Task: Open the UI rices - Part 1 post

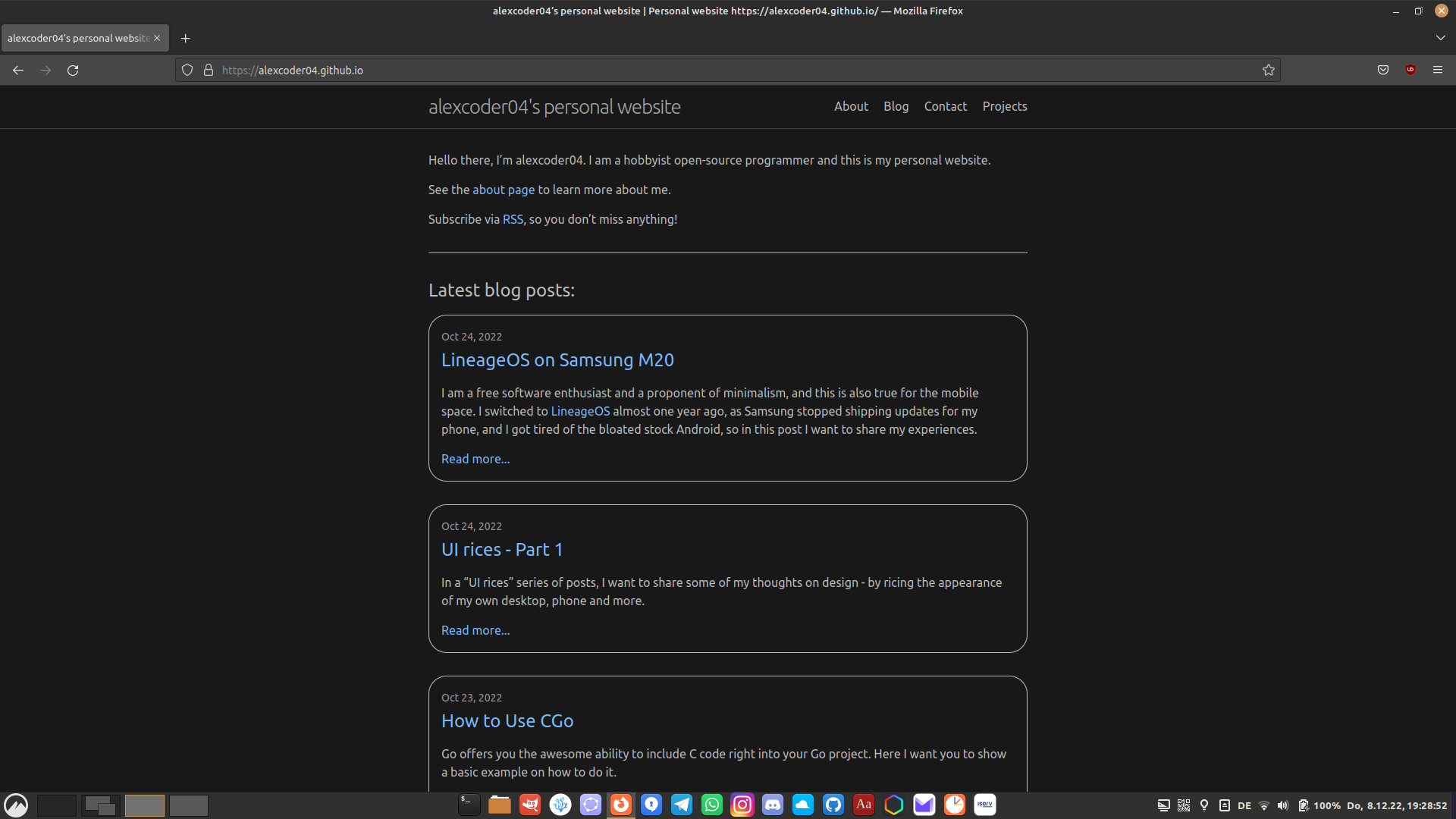Action: coord(502,550)
